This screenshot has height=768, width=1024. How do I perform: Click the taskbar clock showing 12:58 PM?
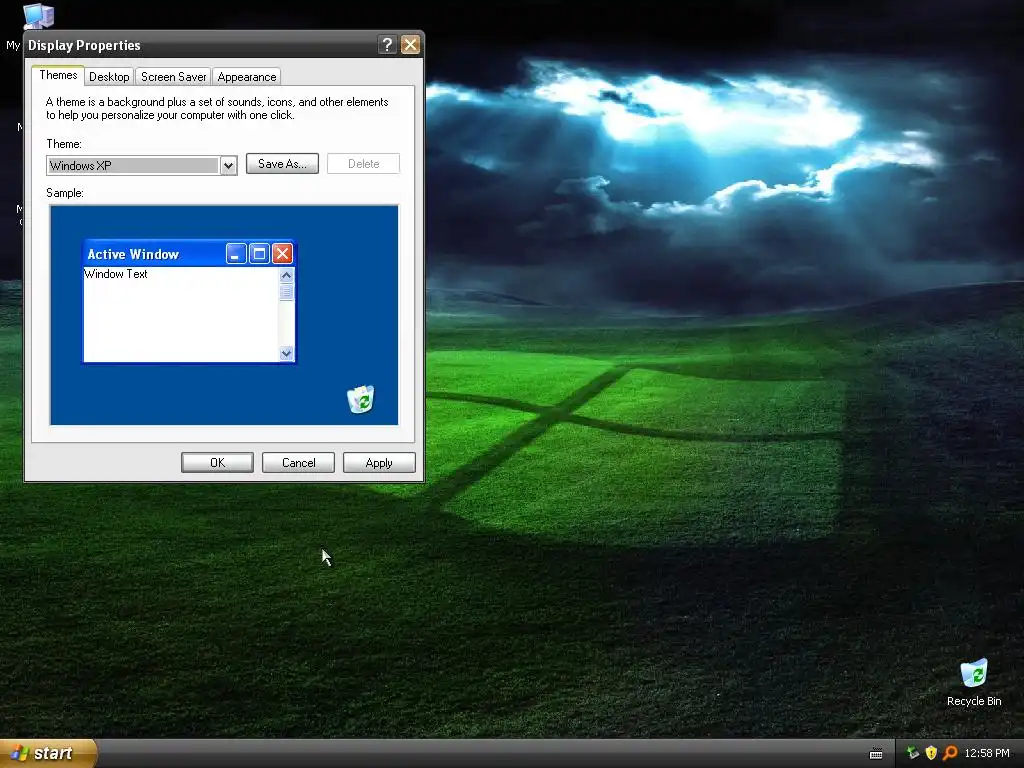click(x=987, y=753)
